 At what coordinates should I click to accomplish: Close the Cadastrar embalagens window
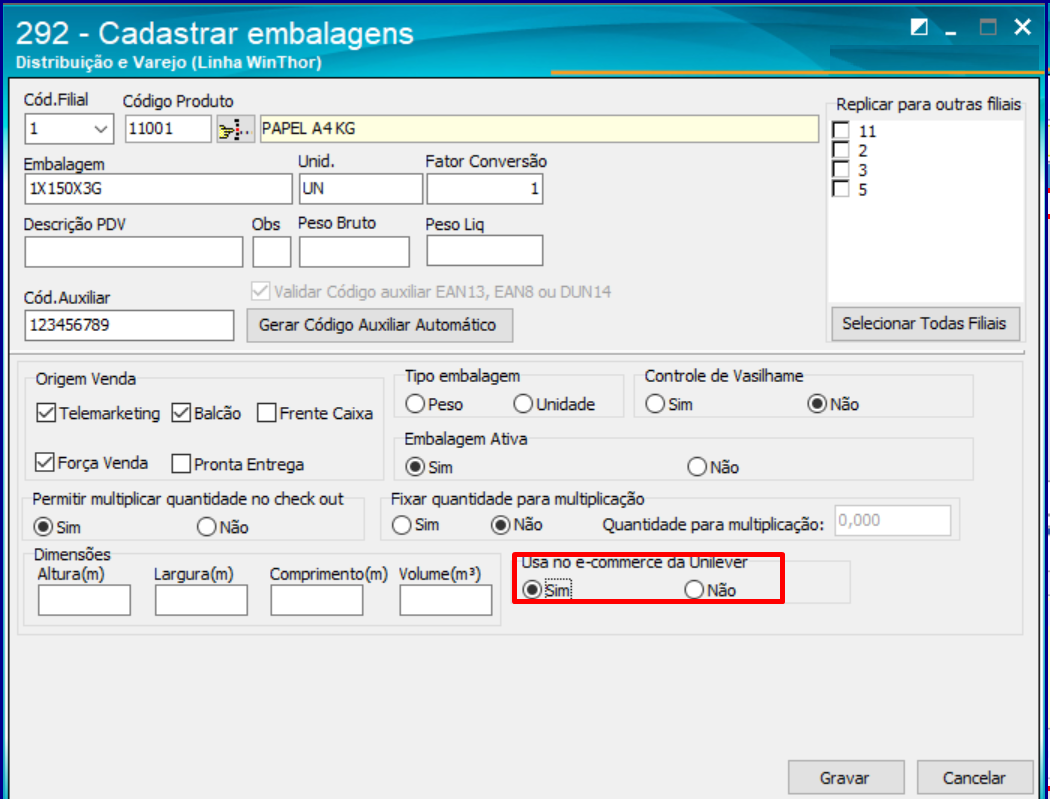pyautogui.click(x=1023, y=27)
